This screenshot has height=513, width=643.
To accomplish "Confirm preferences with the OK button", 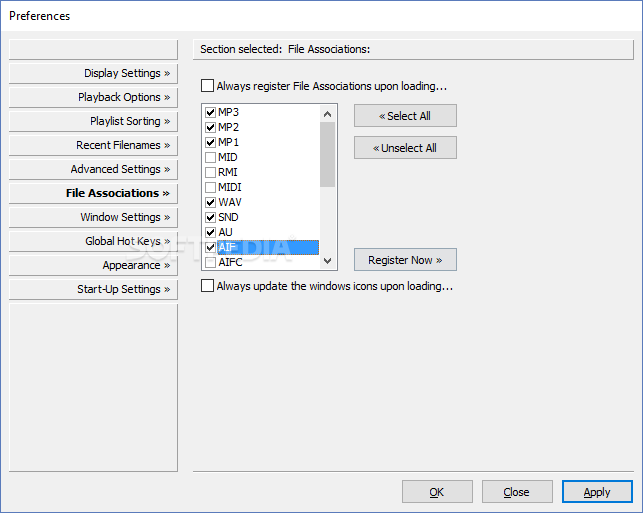I will 437,492.
